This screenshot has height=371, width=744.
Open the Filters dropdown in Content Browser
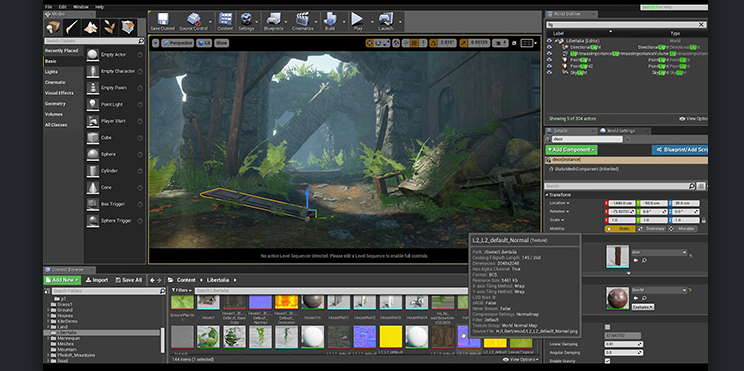pyautogui.click(x=182, y=290)
